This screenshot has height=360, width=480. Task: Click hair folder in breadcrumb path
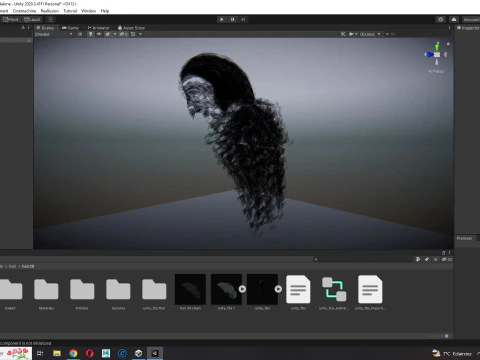pos(12,266)
